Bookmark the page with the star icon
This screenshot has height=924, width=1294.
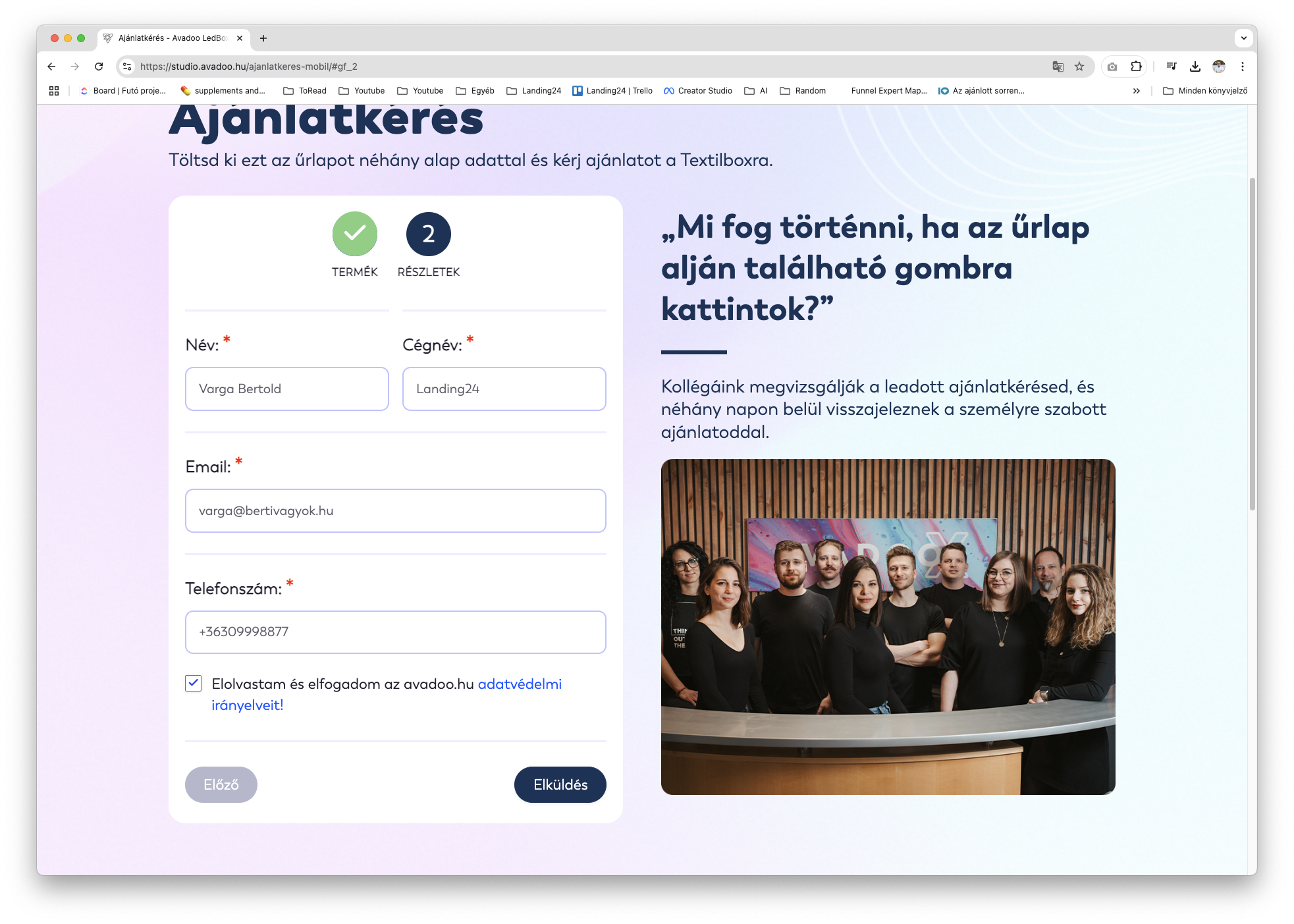1079,67
